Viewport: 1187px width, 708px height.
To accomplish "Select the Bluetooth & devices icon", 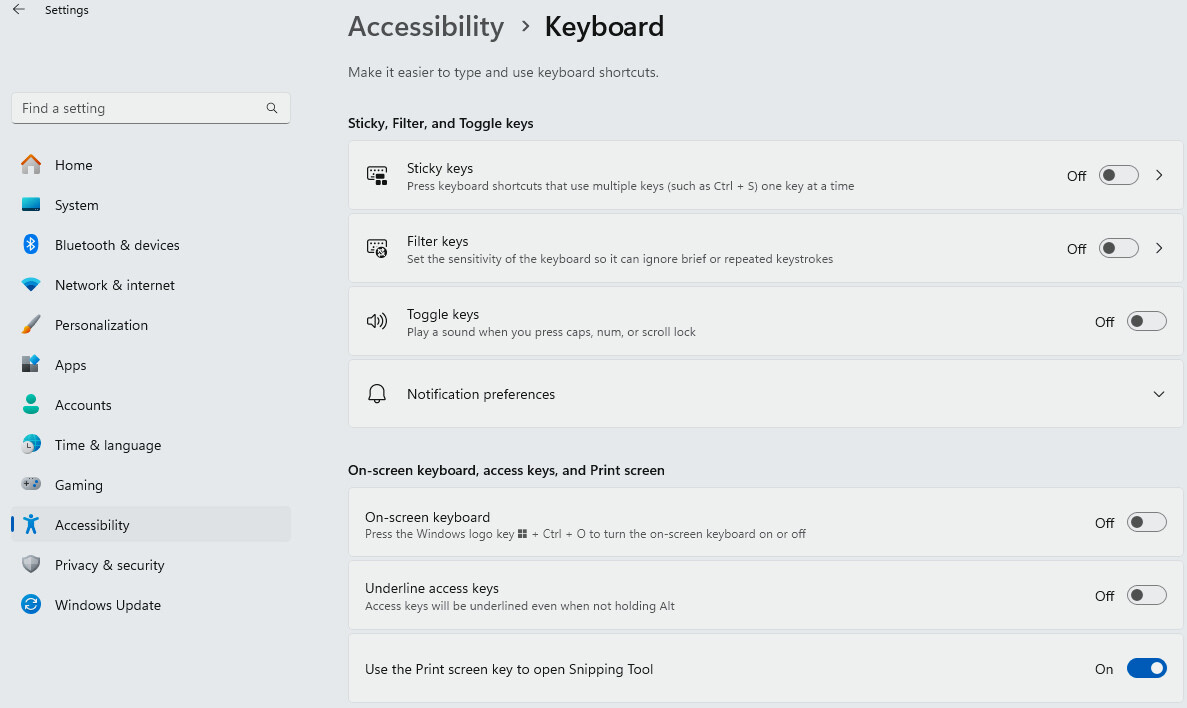I will (x=27, y=245).
